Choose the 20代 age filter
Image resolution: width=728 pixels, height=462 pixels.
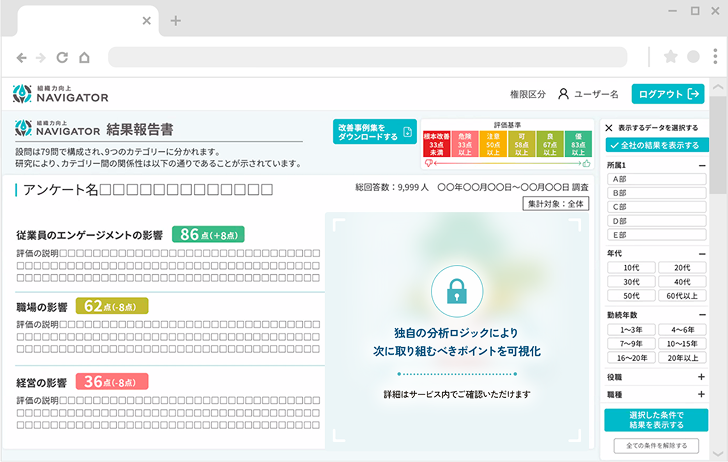tap(682, 267)
